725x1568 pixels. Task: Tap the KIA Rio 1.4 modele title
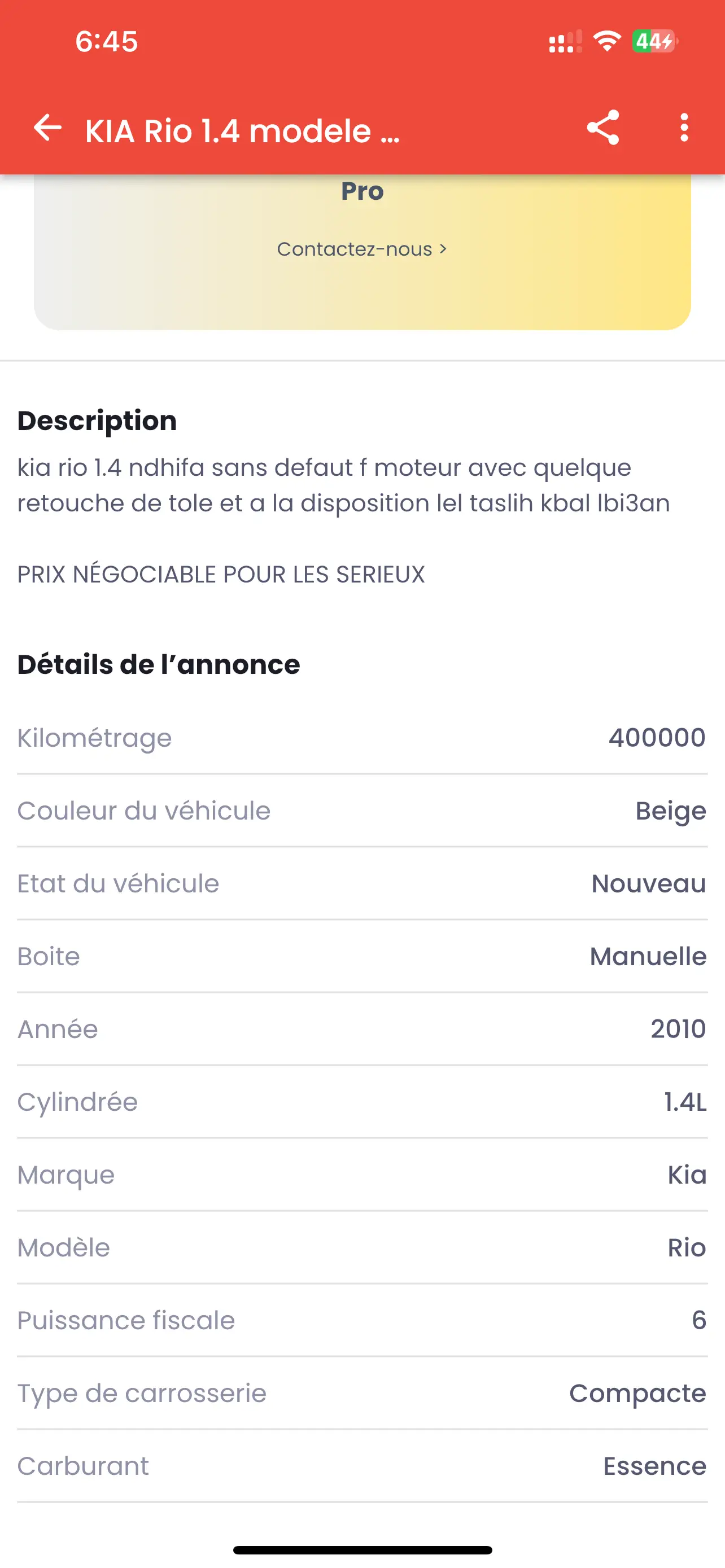tap(242, 131)
